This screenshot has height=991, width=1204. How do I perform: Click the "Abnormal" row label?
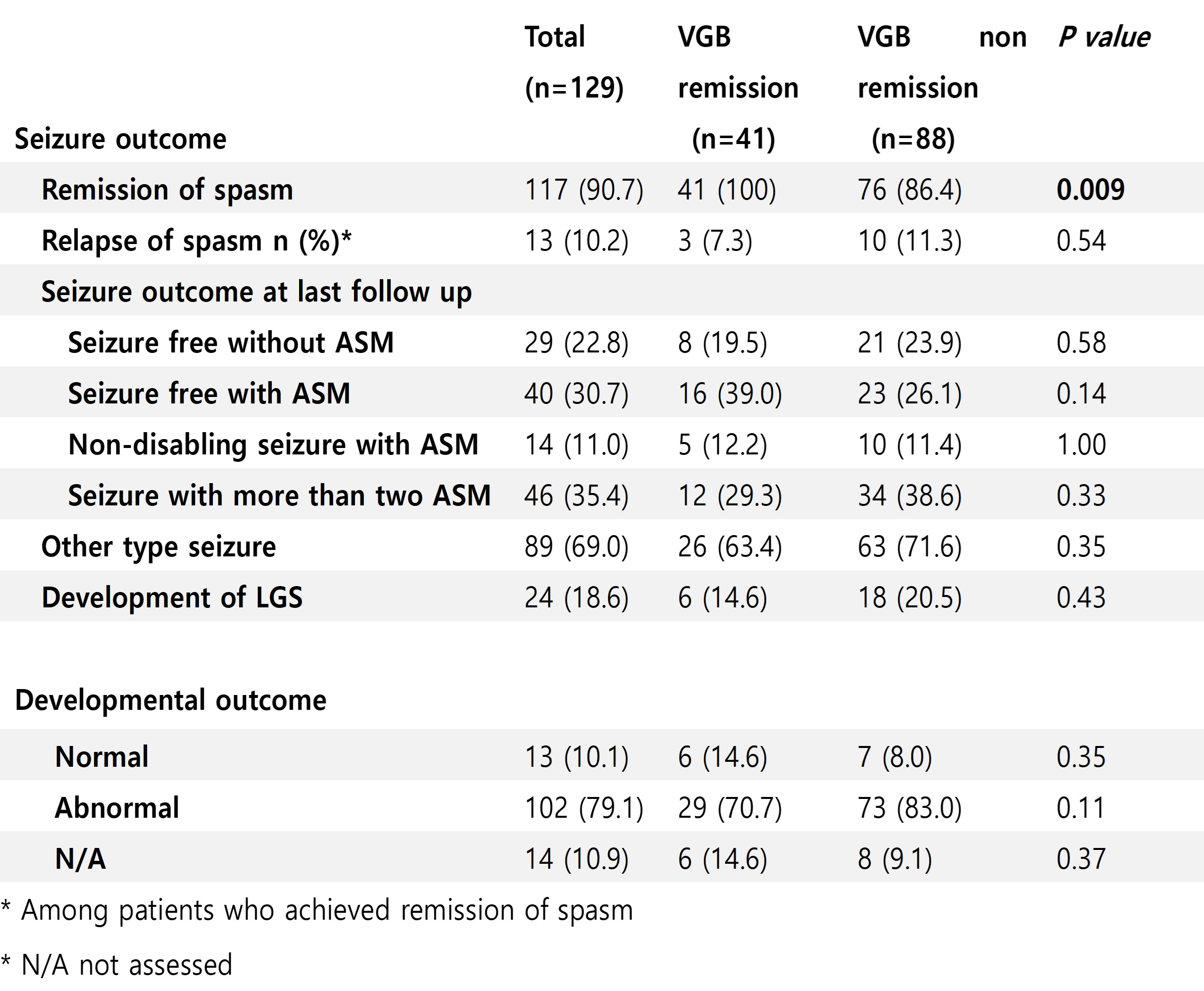click(x=117, y=808)
